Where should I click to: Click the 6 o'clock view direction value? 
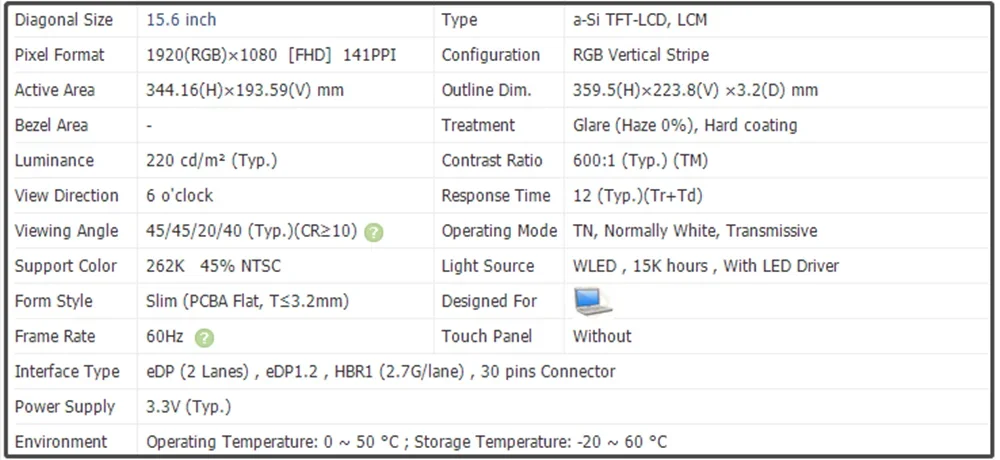pos(180,195)
